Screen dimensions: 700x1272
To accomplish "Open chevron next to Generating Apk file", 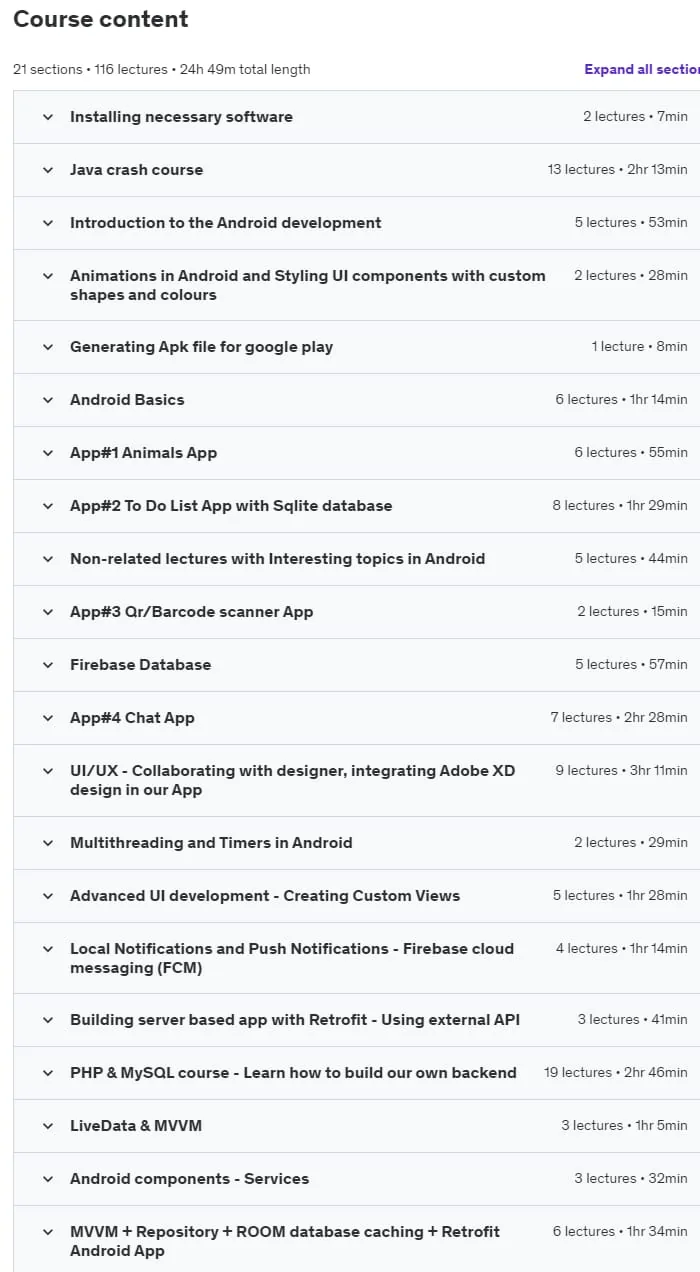I will coord(47,347).
